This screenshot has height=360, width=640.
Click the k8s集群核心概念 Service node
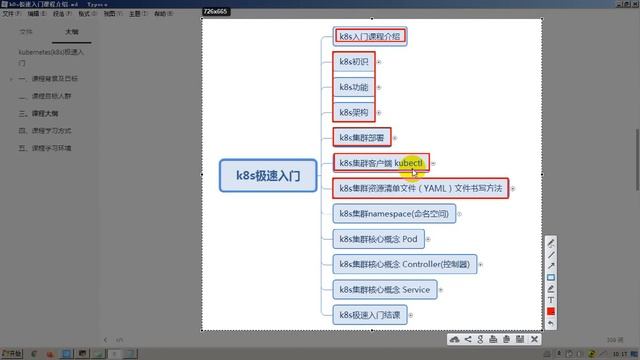[x=384, y=289]
